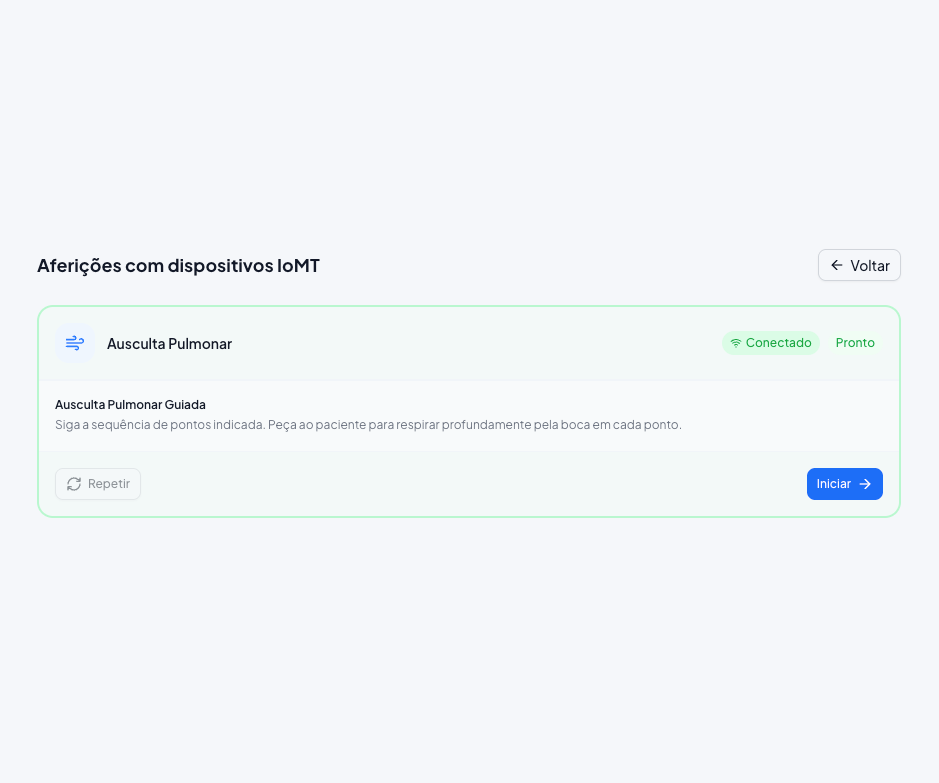Click the Conectado text in the badge
The width and height of the screenshot is (939, 783).
pyautogui.click(x=779, y=343)
